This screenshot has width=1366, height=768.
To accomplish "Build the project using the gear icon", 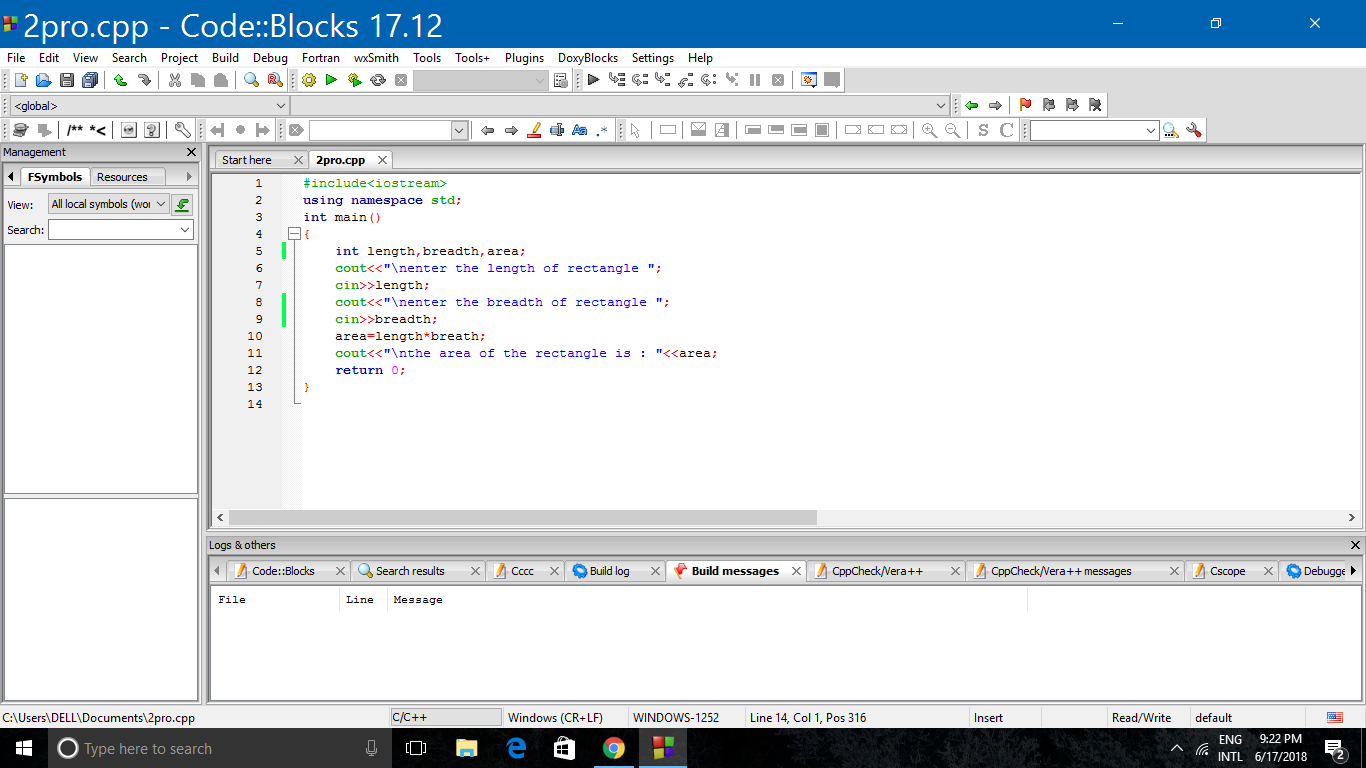I will (x=308, y=80).
